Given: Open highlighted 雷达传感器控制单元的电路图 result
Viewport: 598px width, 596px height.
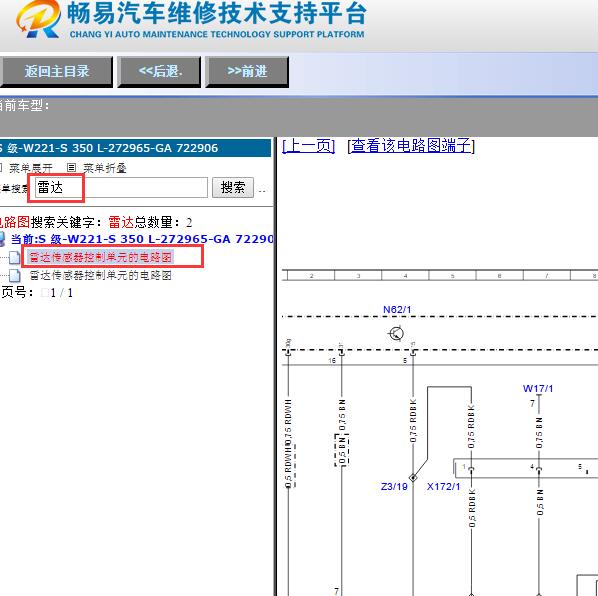Looking at the screenshot, I should [x=101, y=257].
